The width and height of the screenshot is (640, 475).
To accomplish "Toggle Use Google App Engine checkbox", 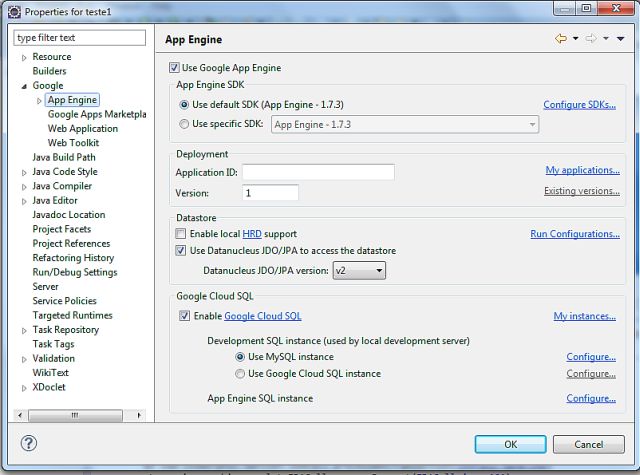I will click(176, 68).
